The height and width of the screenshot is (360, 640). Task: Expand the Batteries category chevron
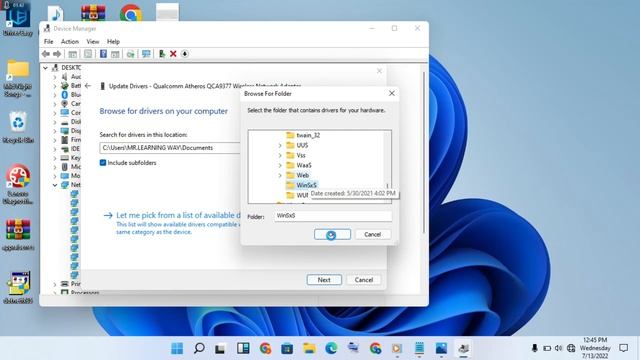coord(55,86)
